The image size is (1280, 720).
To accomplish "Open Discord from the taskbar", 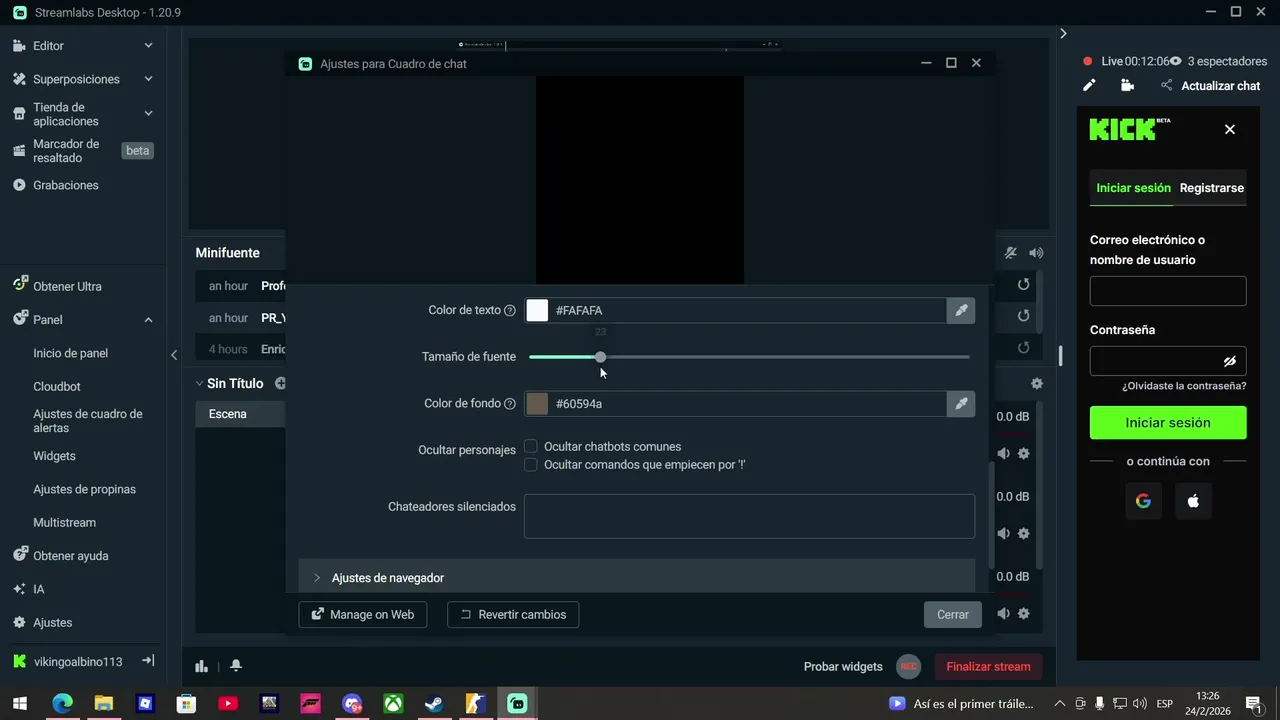I will pyautogui.click(x=352, y=704).
